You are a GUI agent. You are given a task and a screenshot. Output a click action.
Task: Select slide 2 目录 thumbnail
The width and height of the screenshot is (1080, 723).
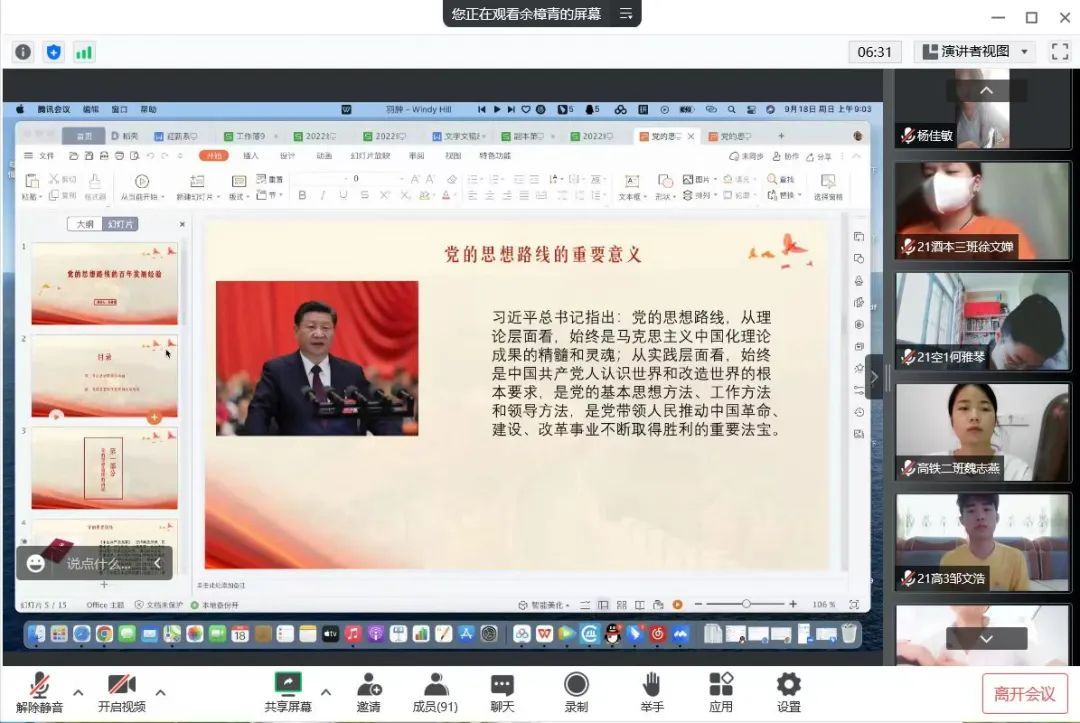[x=105, y=376]
